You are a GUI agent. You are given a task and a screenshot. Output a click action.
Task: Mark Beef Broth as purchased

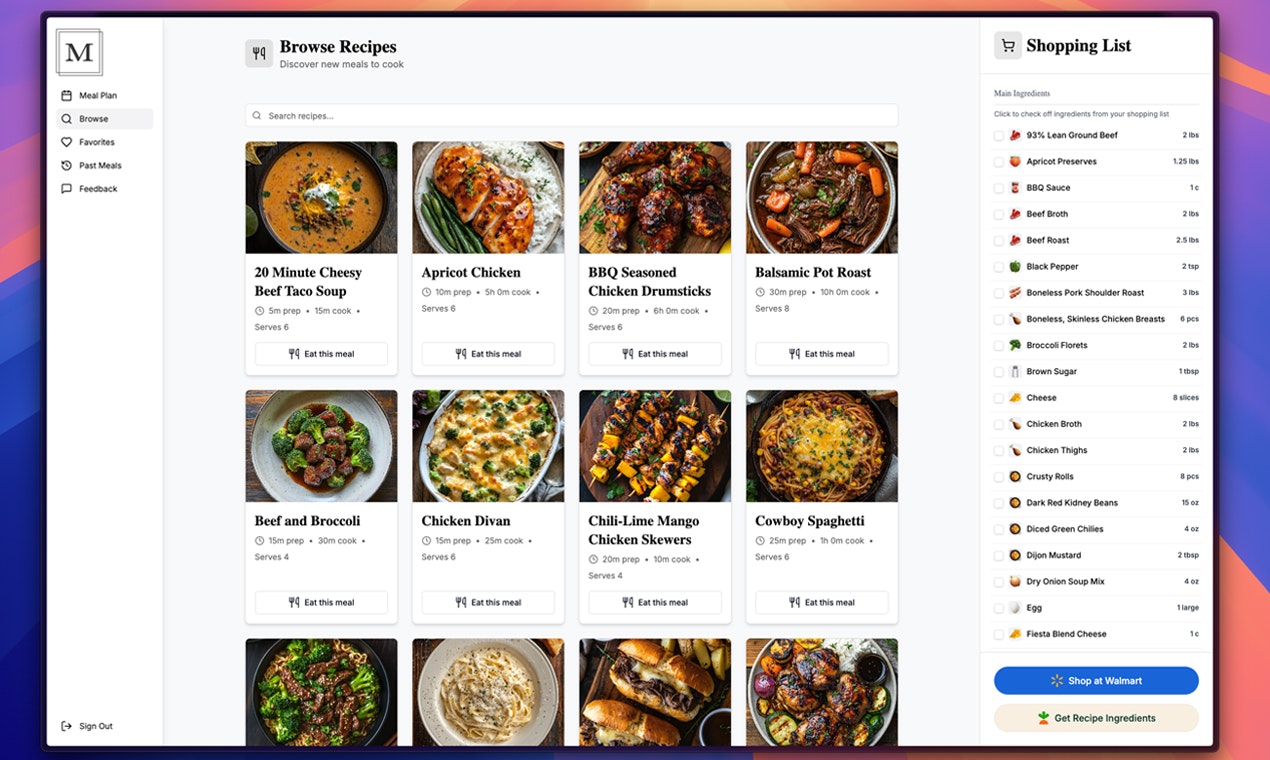click(x=999, y=214)
